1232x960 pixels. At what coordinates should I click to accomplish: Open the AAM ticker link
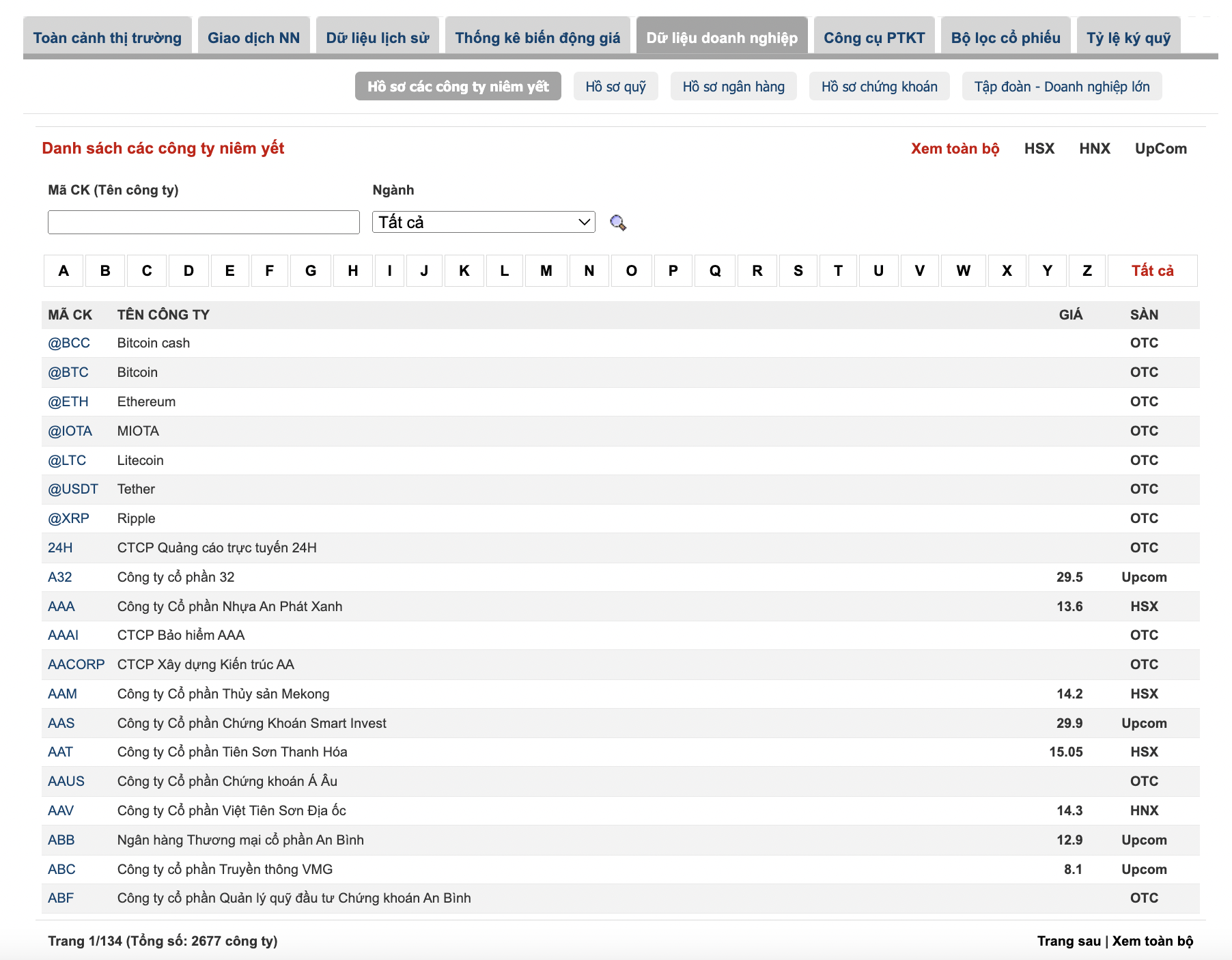coord(62,694)
